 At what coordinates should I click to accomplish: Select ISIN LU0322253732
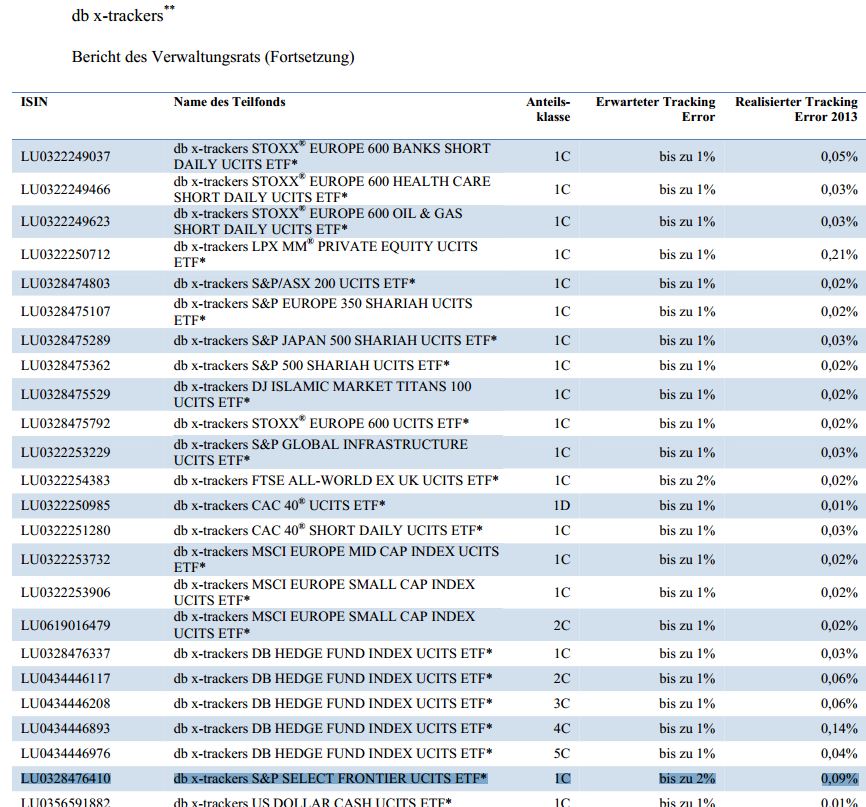click(x=66, y=560)
